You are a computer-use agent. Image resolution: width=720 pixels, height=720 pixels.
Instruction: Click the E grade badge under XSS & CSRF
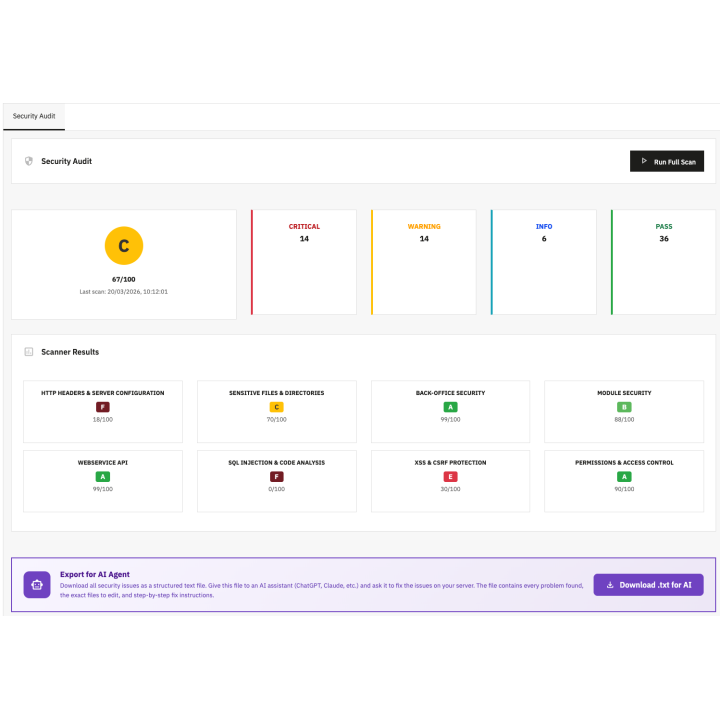click(450, 477)
